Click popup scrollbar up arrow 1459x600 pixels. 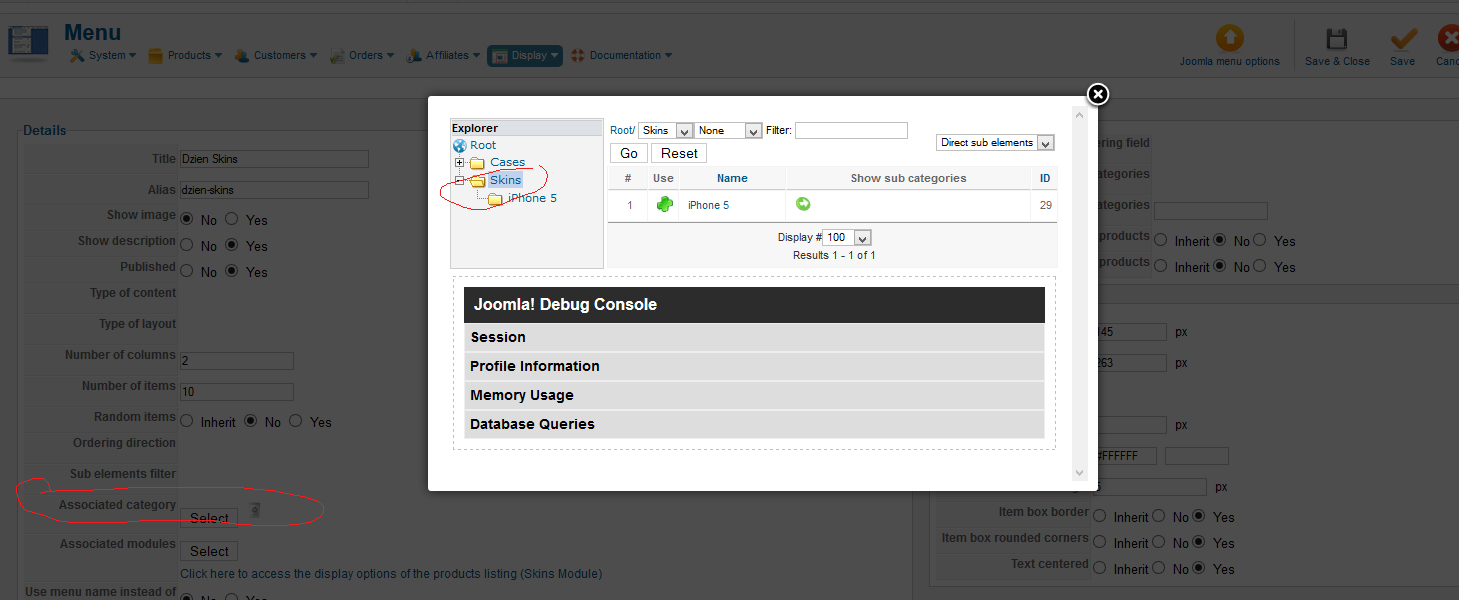1079,113
